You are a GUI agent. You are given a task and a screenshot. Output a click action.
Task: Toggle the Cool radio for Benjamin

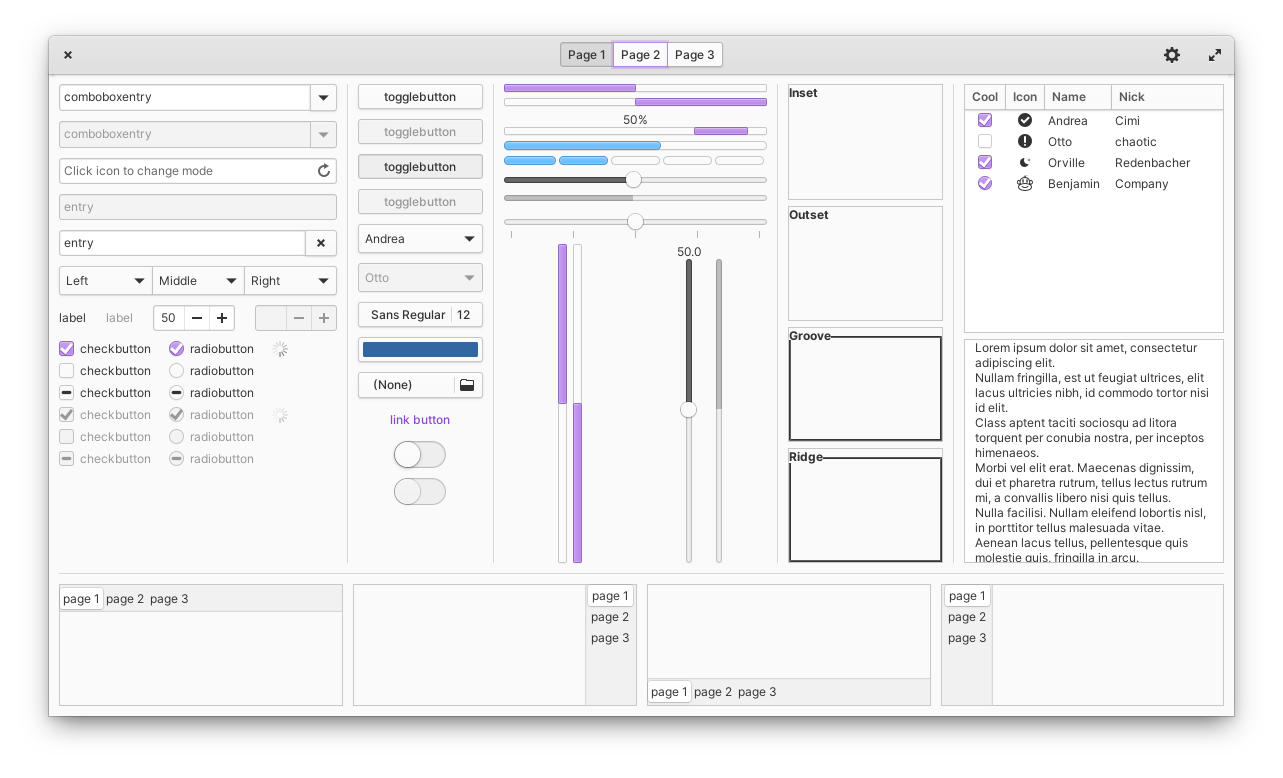point(985,183)
